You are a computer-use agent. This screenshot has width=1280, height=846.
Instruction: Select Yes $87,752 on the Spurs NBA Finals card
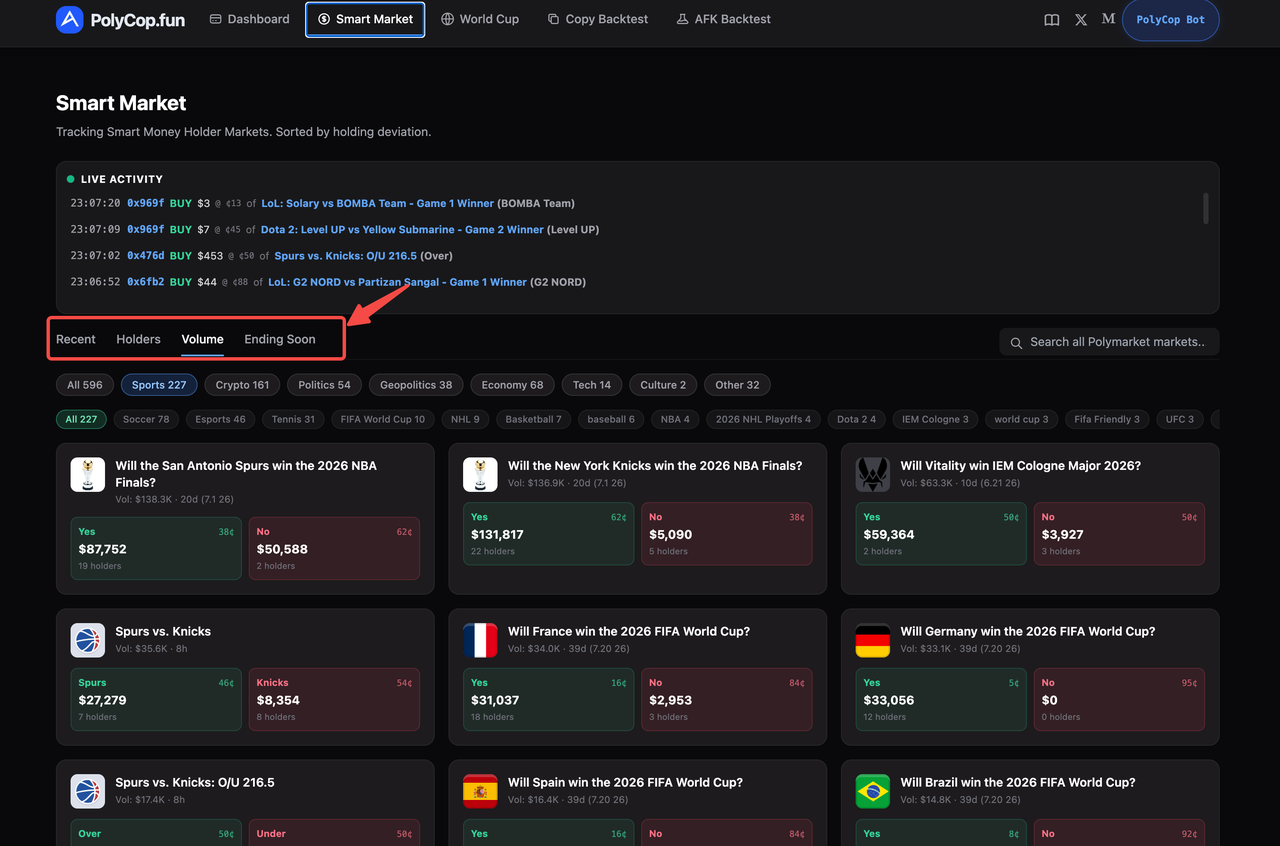pos(156,548)
